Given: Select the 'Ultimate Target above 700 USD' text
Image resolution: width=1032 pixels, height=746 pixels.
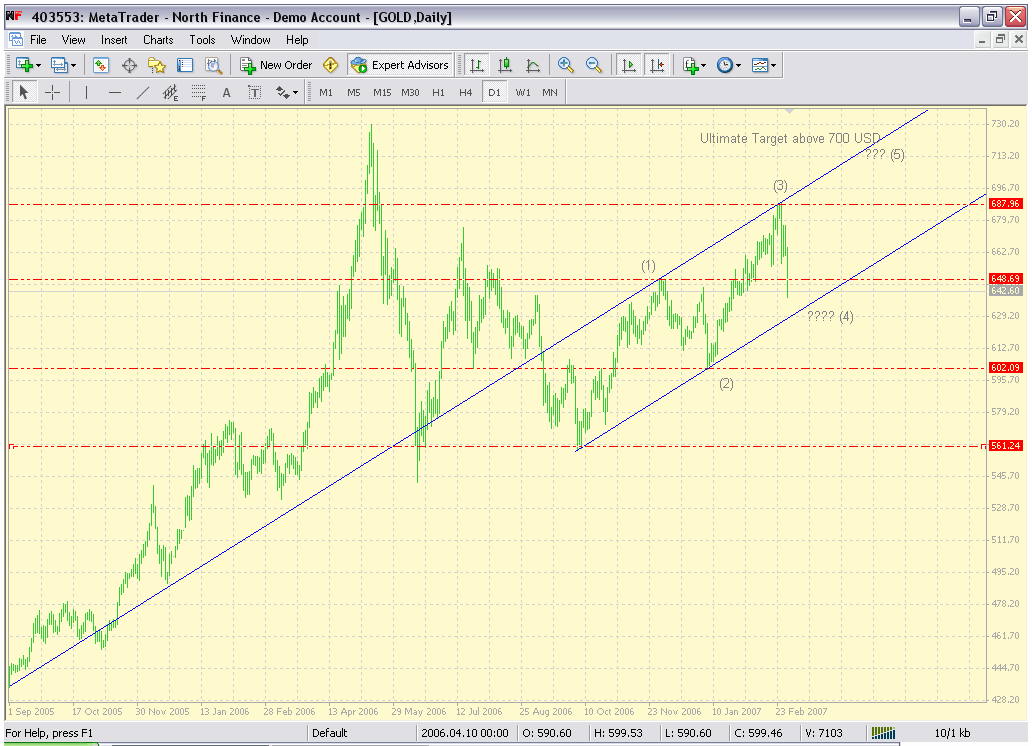Looking at the screenshot, I should pos(790,138).
